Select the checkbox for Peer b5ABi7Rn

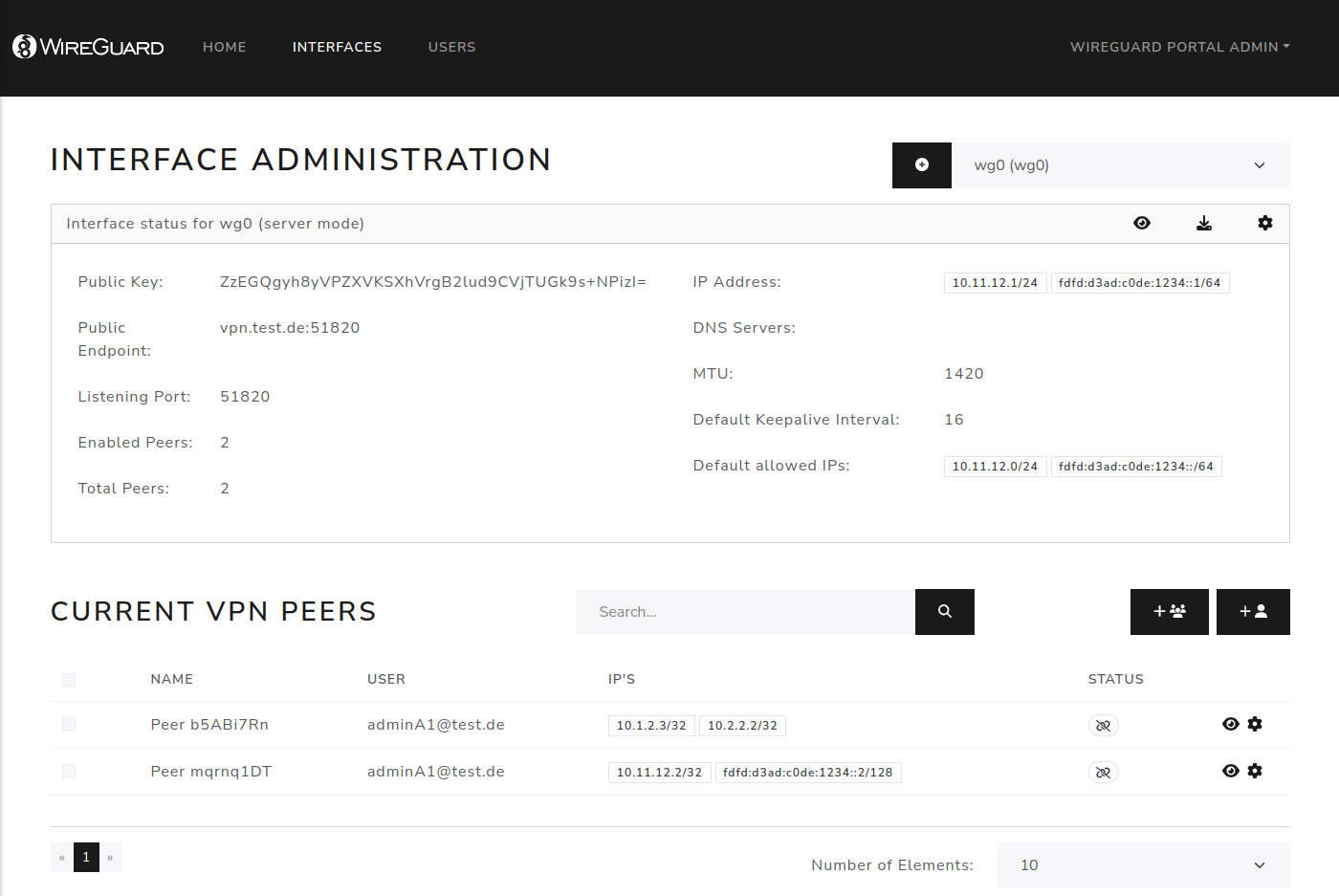click(x=68, y=724)
